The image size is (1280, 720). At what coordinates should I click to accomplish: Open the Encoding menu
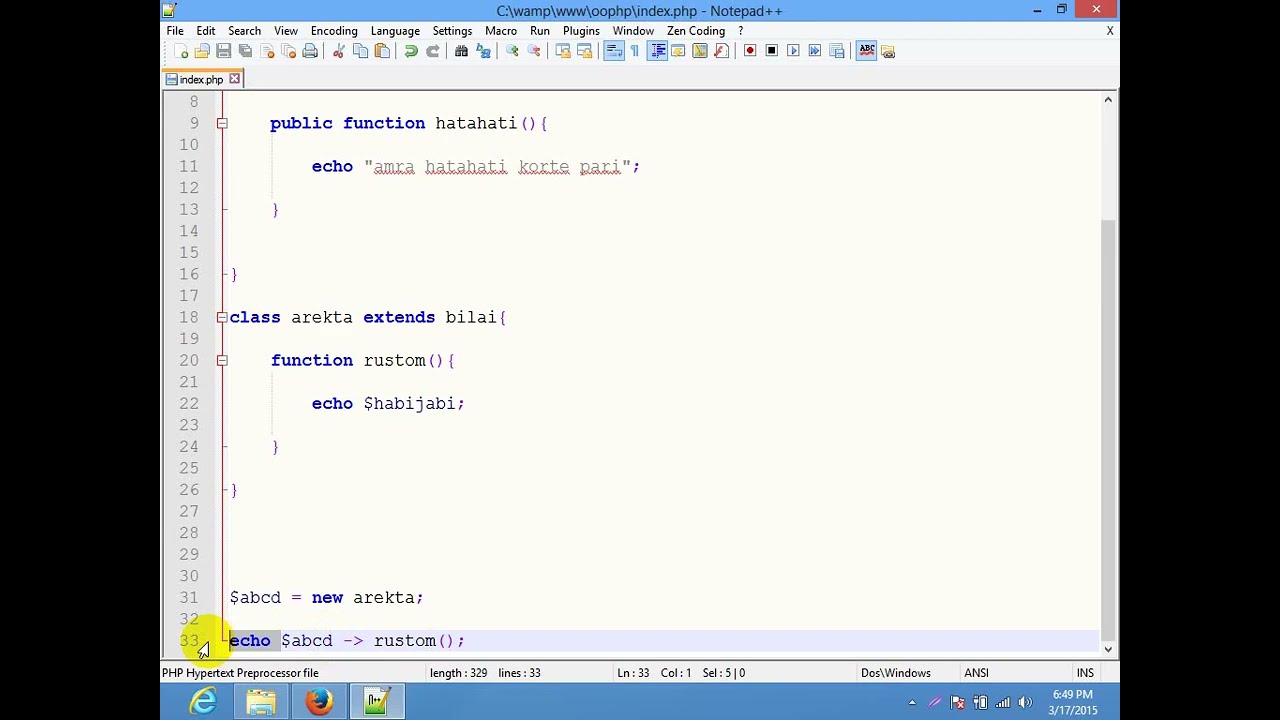334,31
